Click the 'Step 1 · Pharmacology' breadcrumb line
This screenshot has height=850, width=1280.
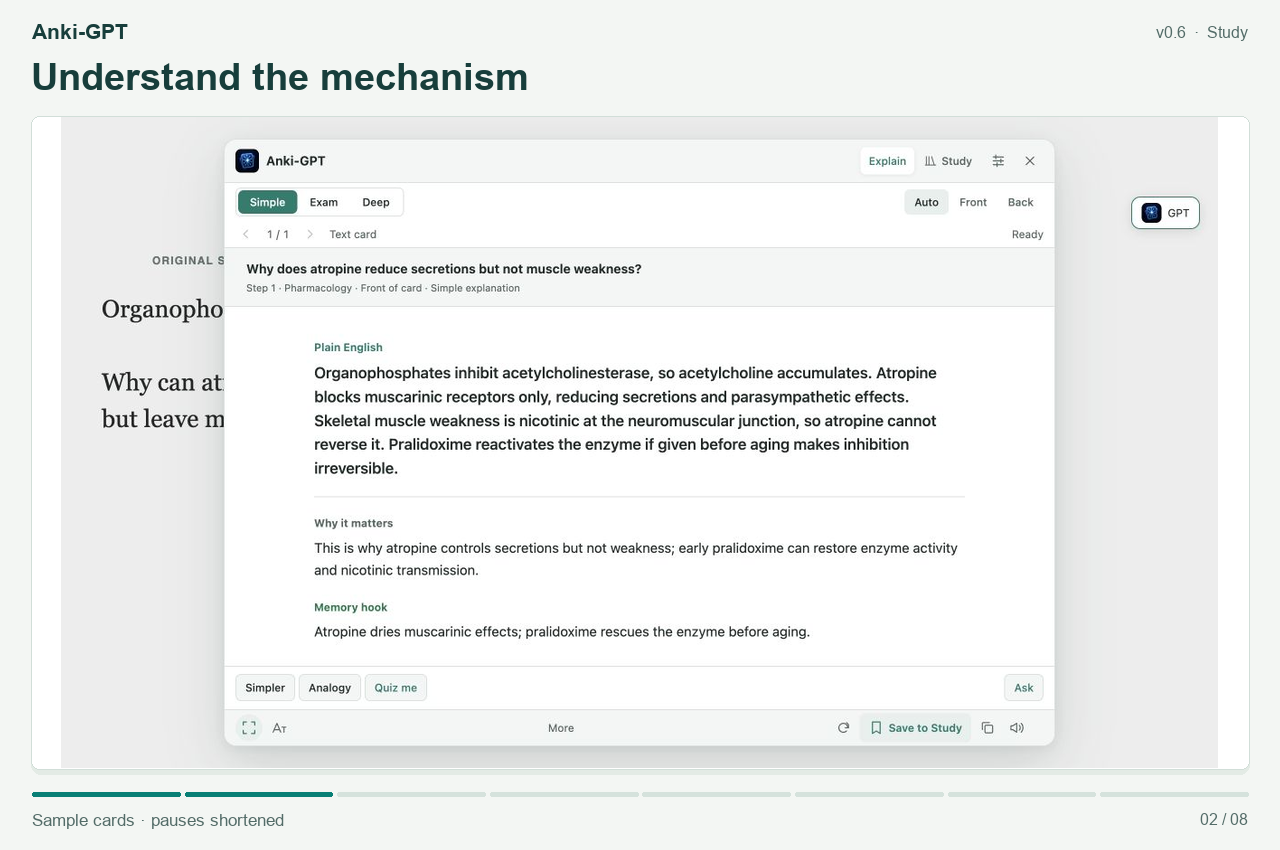click(x=383, y=288)
